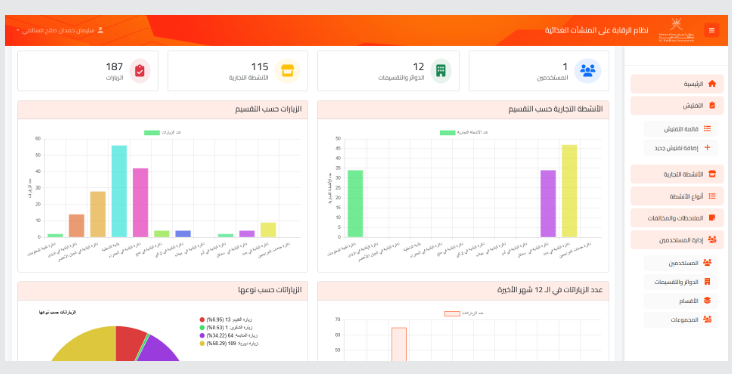Toggle the legend of the 12-month visits chart
Screen dimensions: 732x374
click(x=463, y=314)
